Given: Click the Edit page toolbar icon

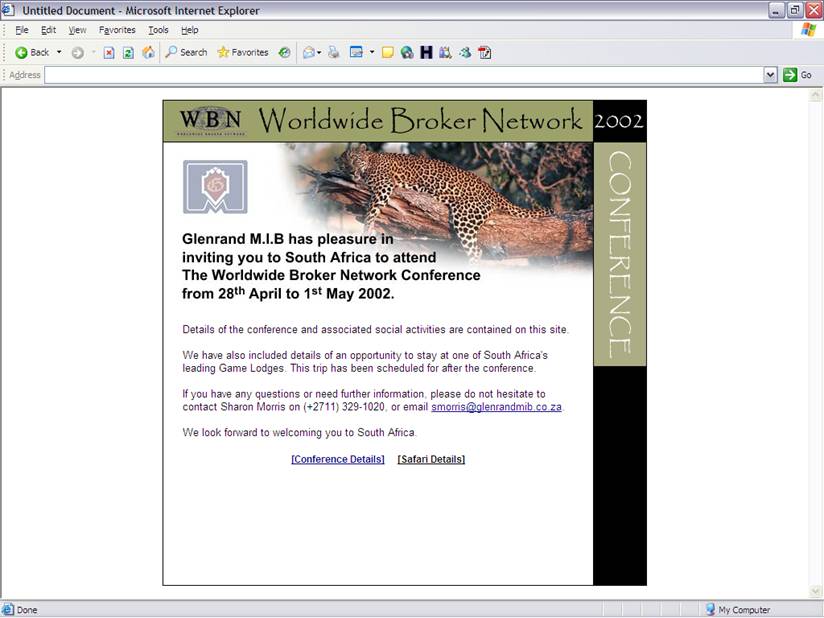Looking at the screenshot, I should (x=356, y=52).
